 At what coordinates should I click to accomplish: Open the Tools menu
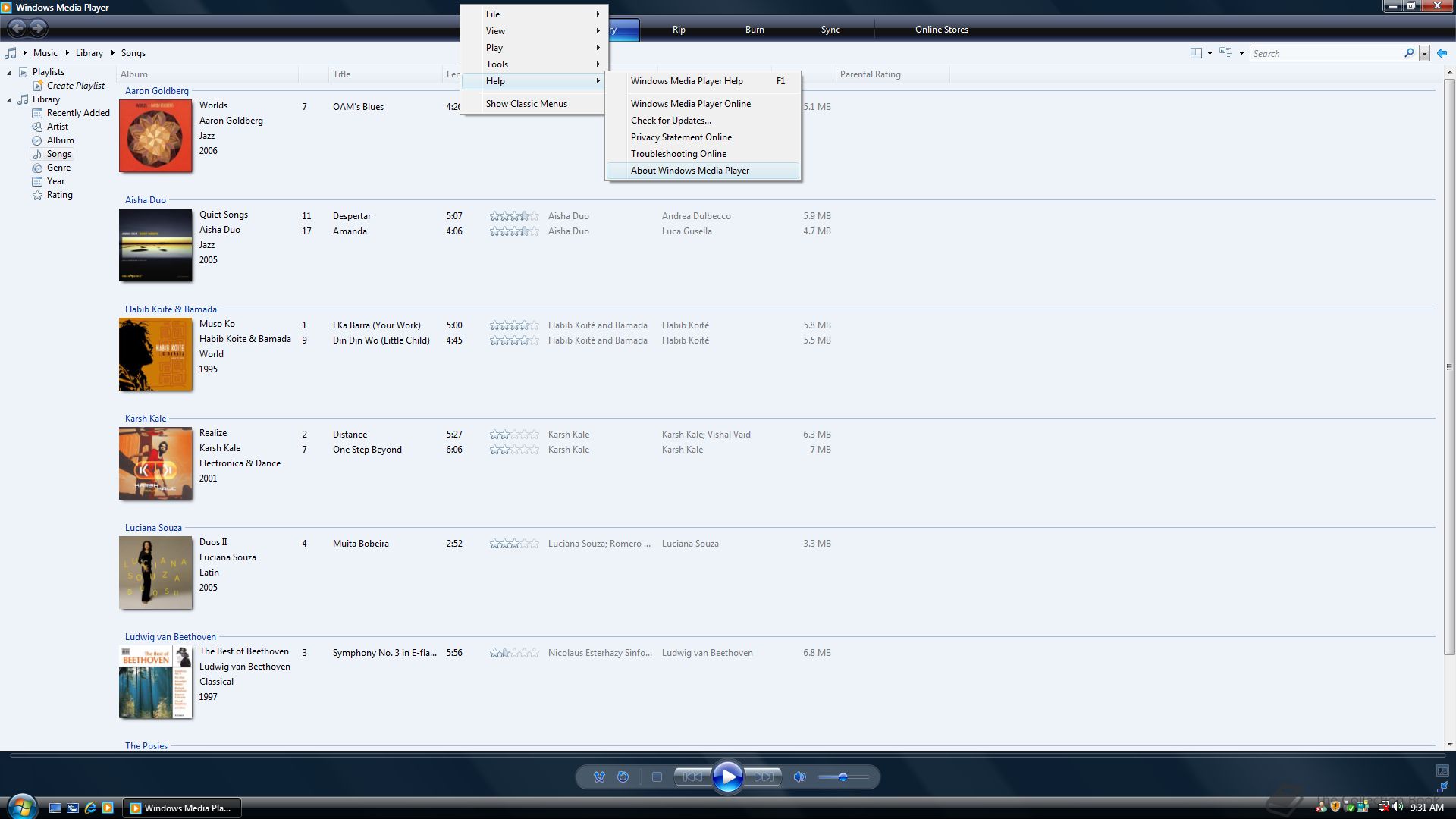[x=534, y=64]
